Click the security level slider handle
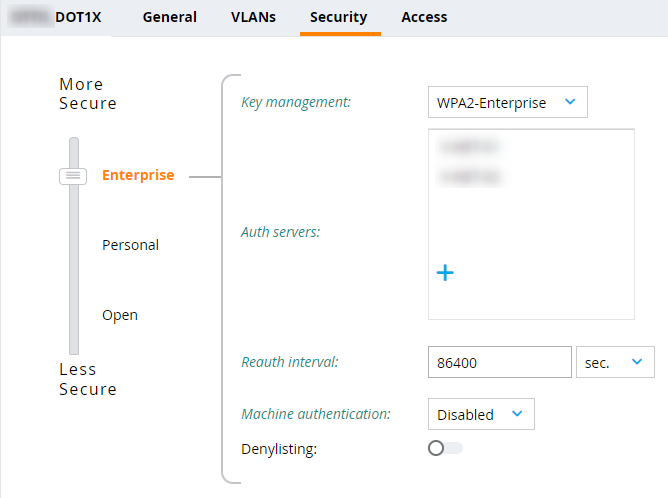The image size is (668, 498). [73, 176]
